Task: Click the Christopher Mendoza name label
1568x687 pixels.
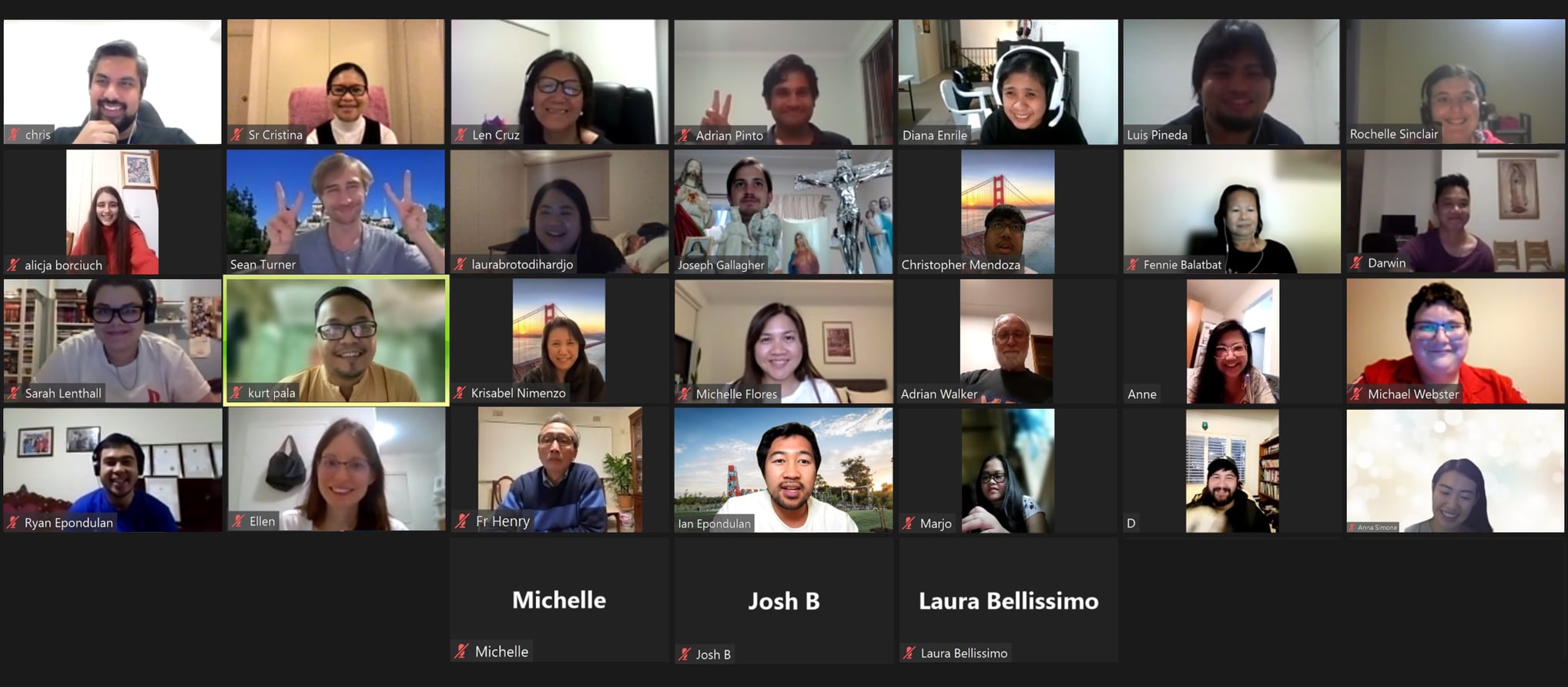Action: [x=960, y=264]
